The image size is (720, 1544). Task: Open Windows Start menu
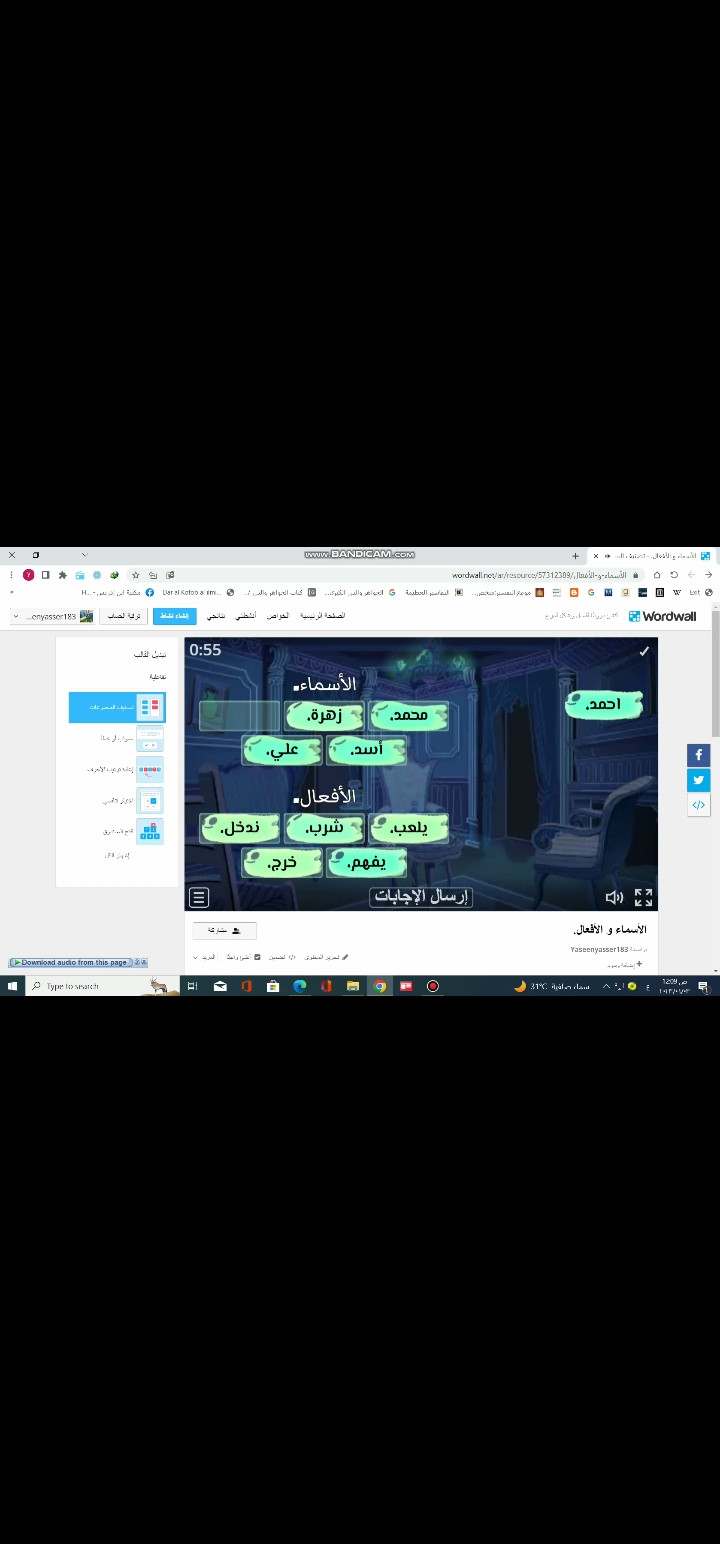click(13, 986)
